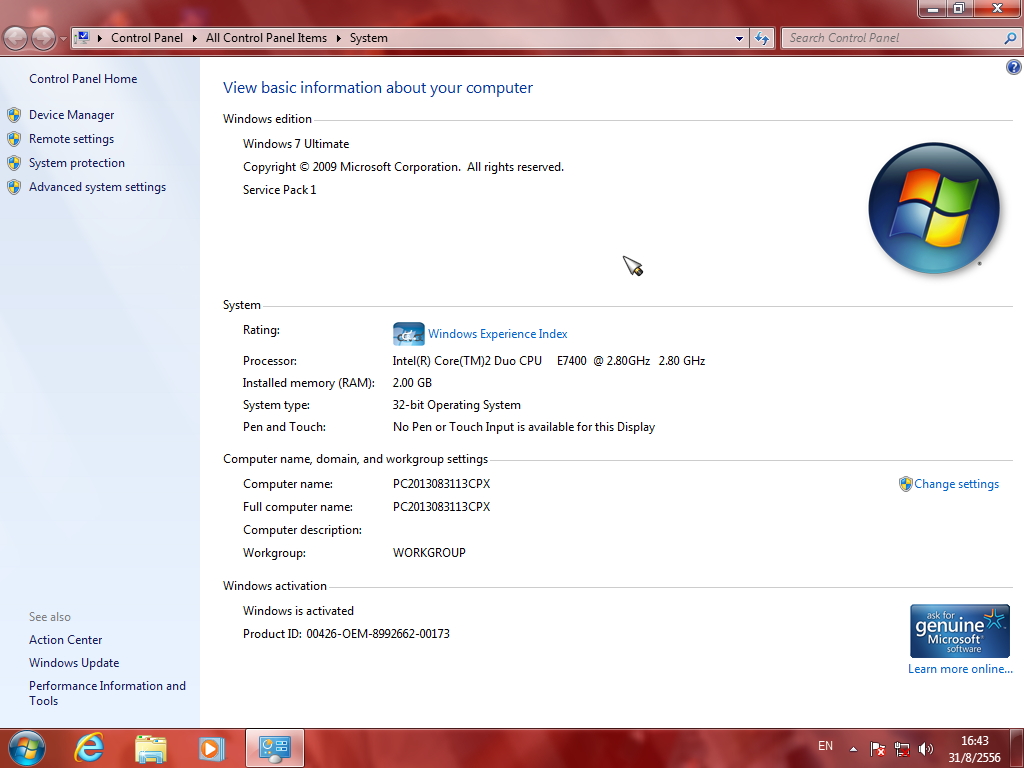Click the Control Panel taskbar button
The width and height of the screenshot is (1024, 768).
tap(275, 748)
